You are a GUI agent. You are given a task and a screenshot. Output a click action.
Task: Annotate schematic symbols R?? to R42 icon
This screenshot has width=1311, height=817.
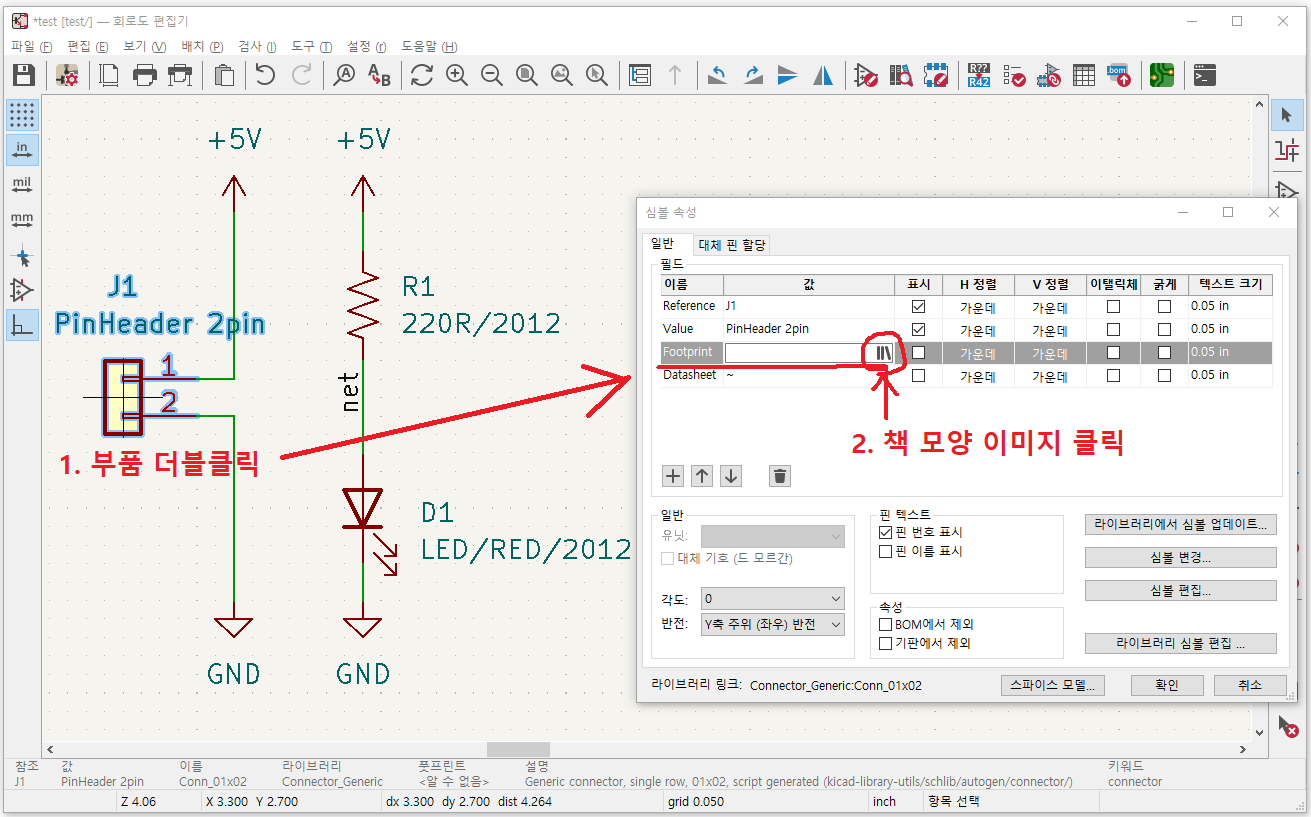(x=979, y=75)
